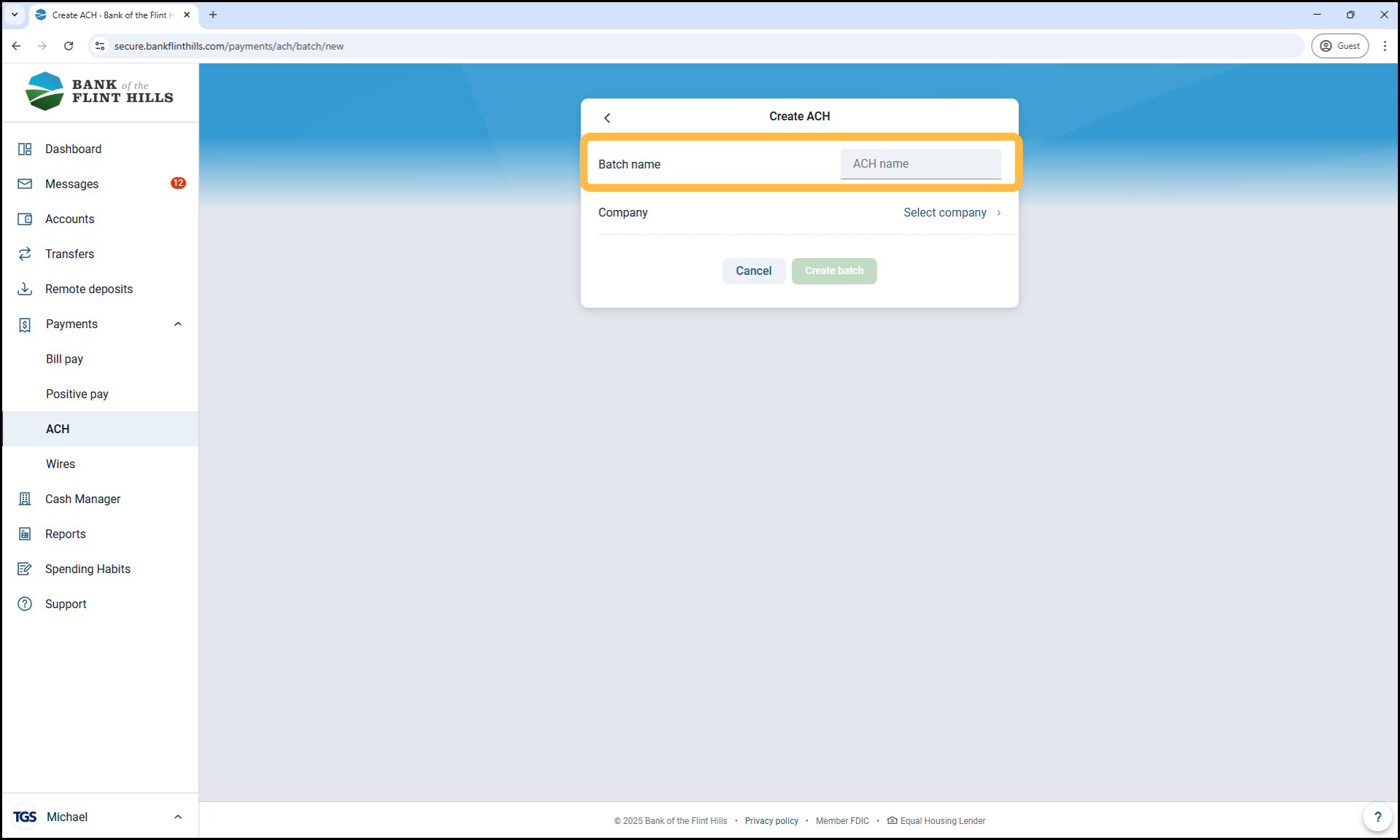The height and width of the screenshot is (840, 1400).
Task: Go to Bill pay
Action: tap(65, 359)
